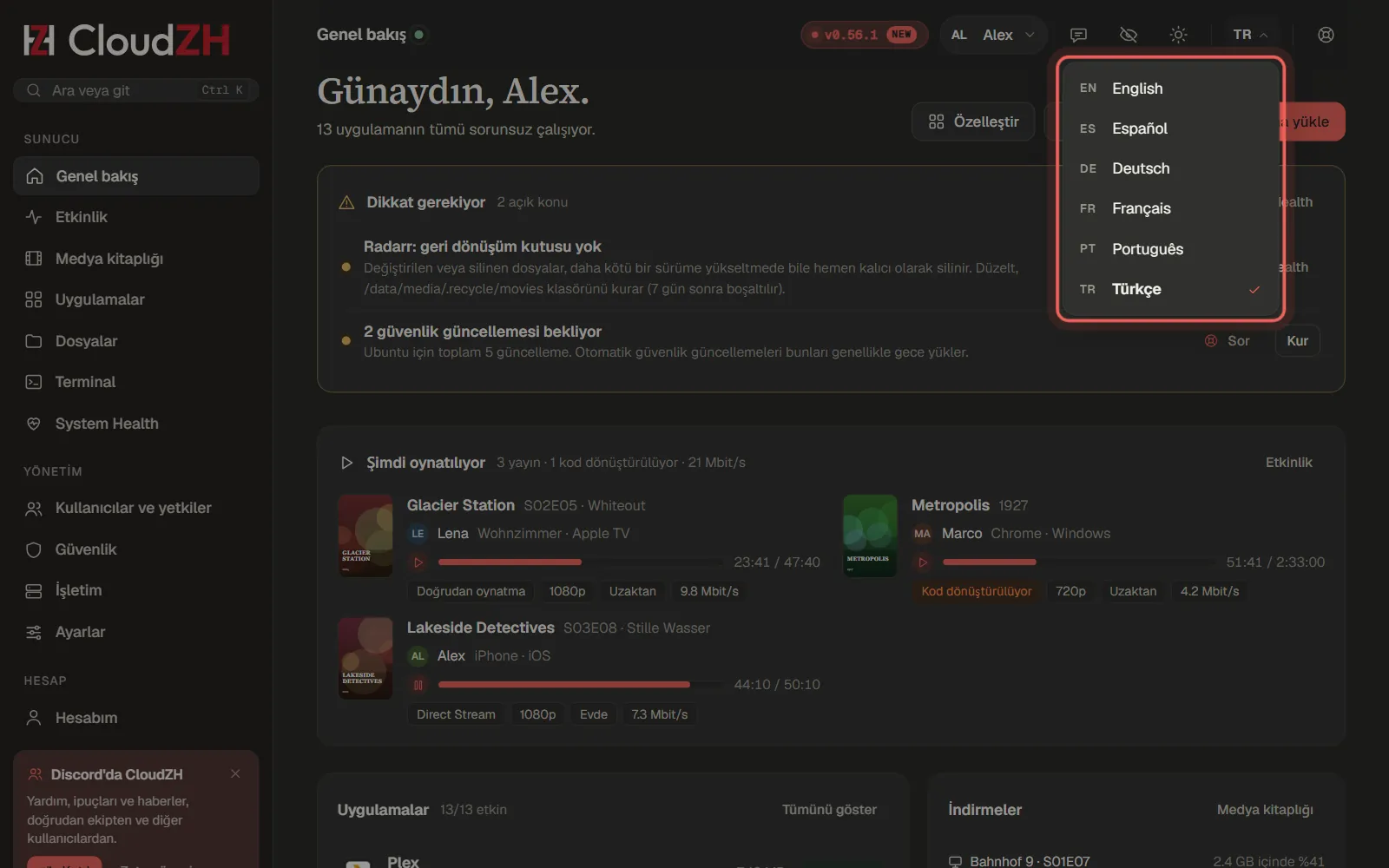Open the Metropolis poster thumbnail
Viewport: 1389px width, 868px height.
coord(870,536)
